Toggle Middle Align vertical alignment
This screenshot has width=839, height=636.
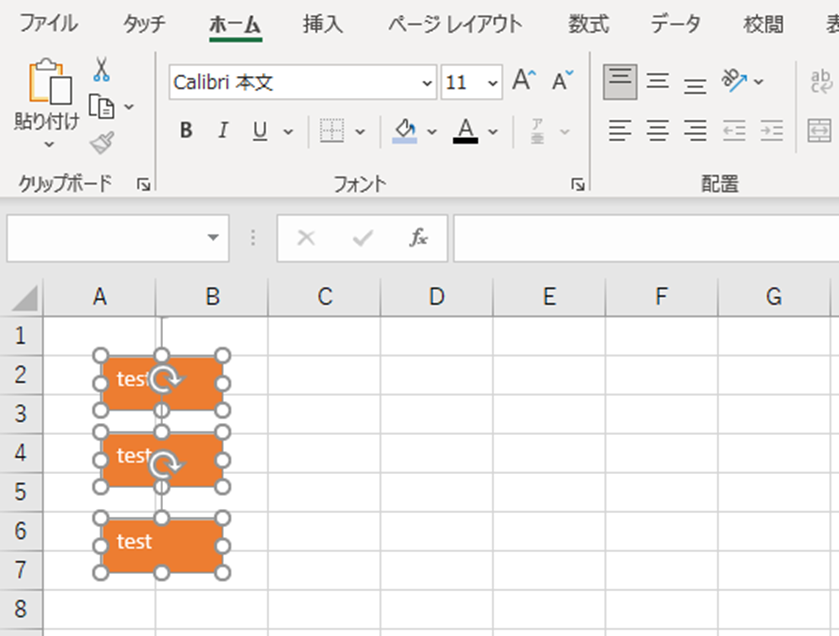[658, 82]
